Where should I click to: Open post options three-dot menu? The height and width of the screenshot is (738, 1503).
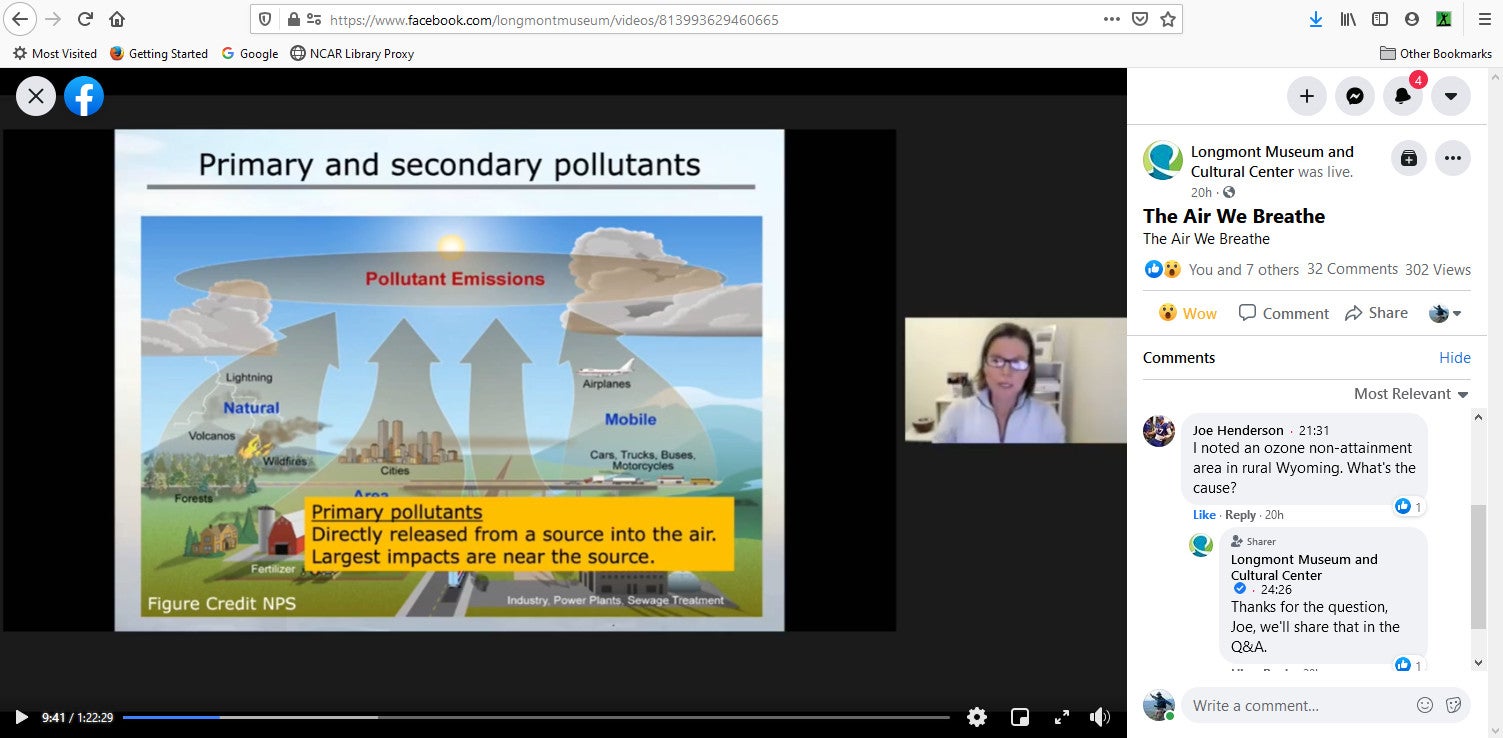tap(1453, 158)
